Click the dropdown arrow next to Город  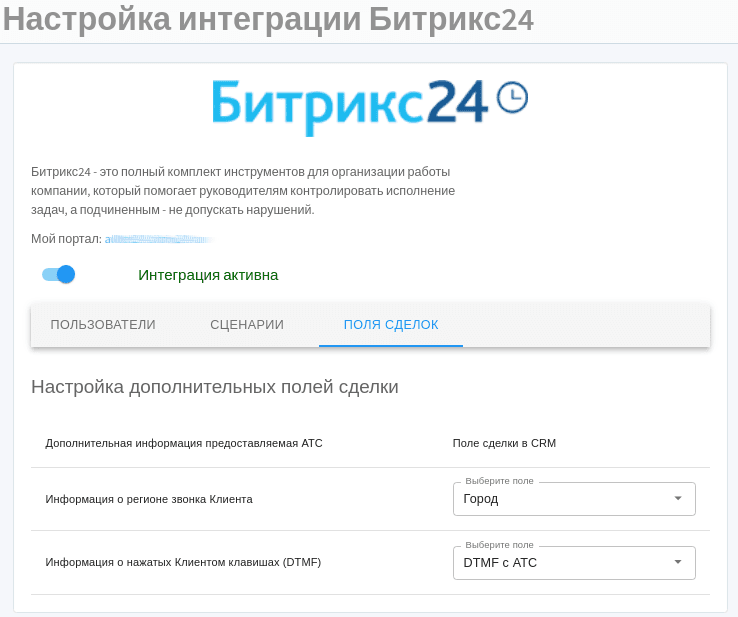(x=678, y=498)
